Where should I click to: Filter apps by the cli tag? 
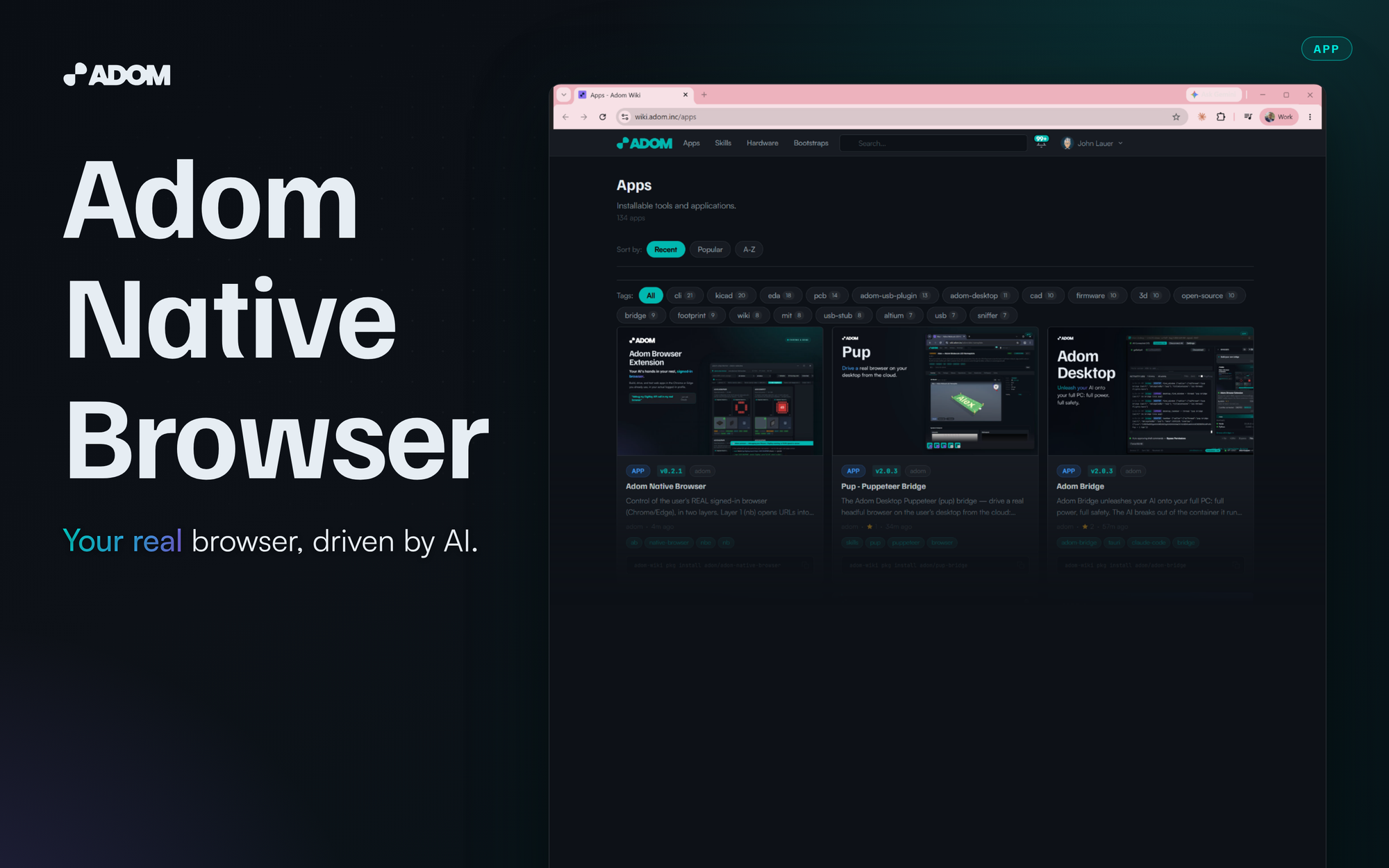684,296
